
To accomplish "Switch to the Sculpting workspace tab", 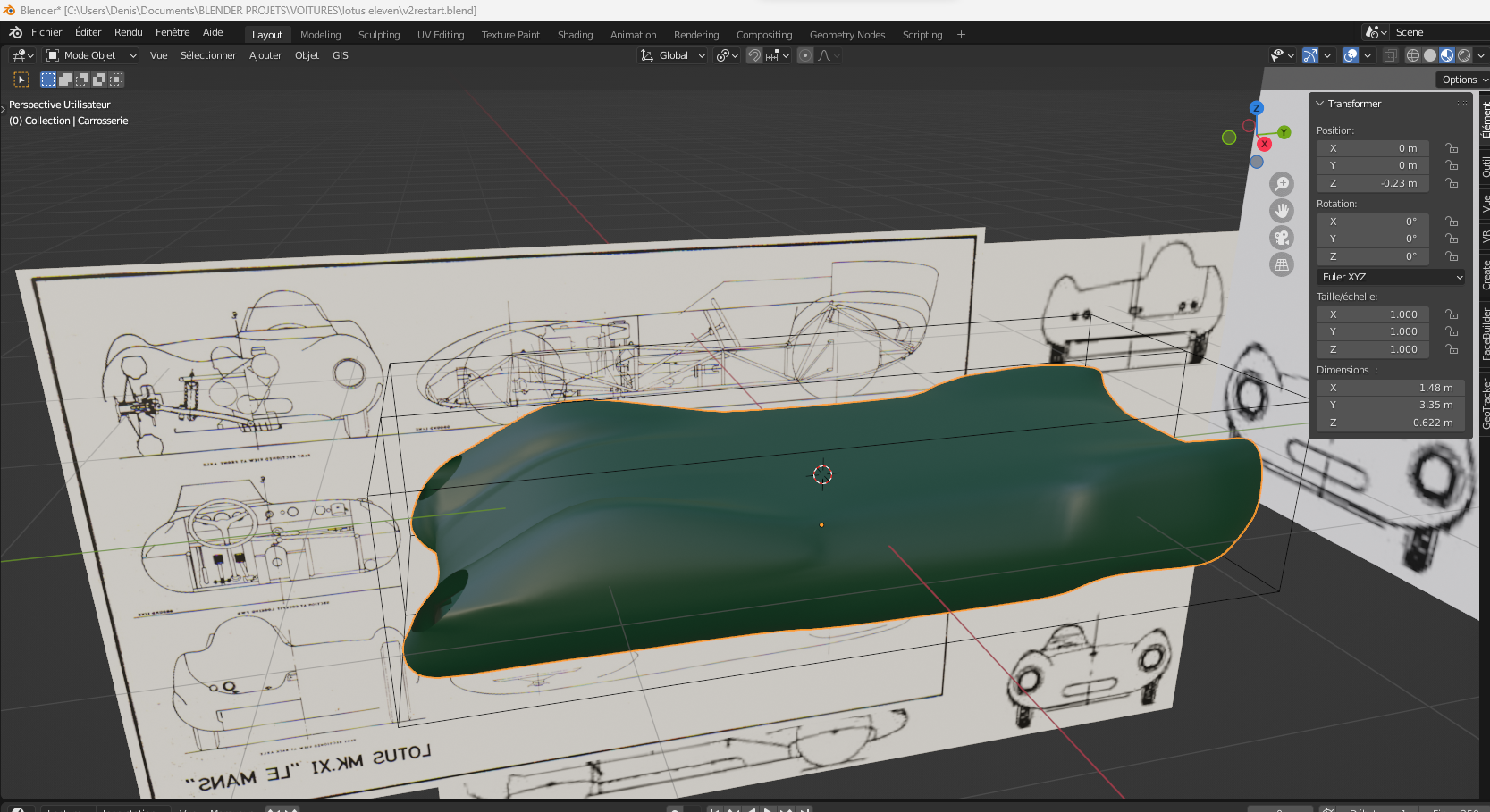I will (379, 35).
